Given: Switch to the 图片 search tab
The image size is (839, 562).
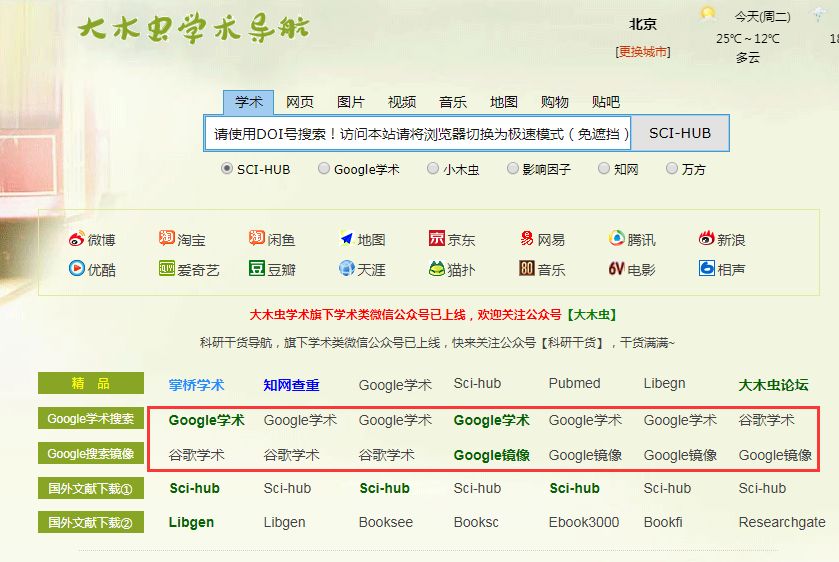Looking at the screenshot, I should click(x=350, y=102).
